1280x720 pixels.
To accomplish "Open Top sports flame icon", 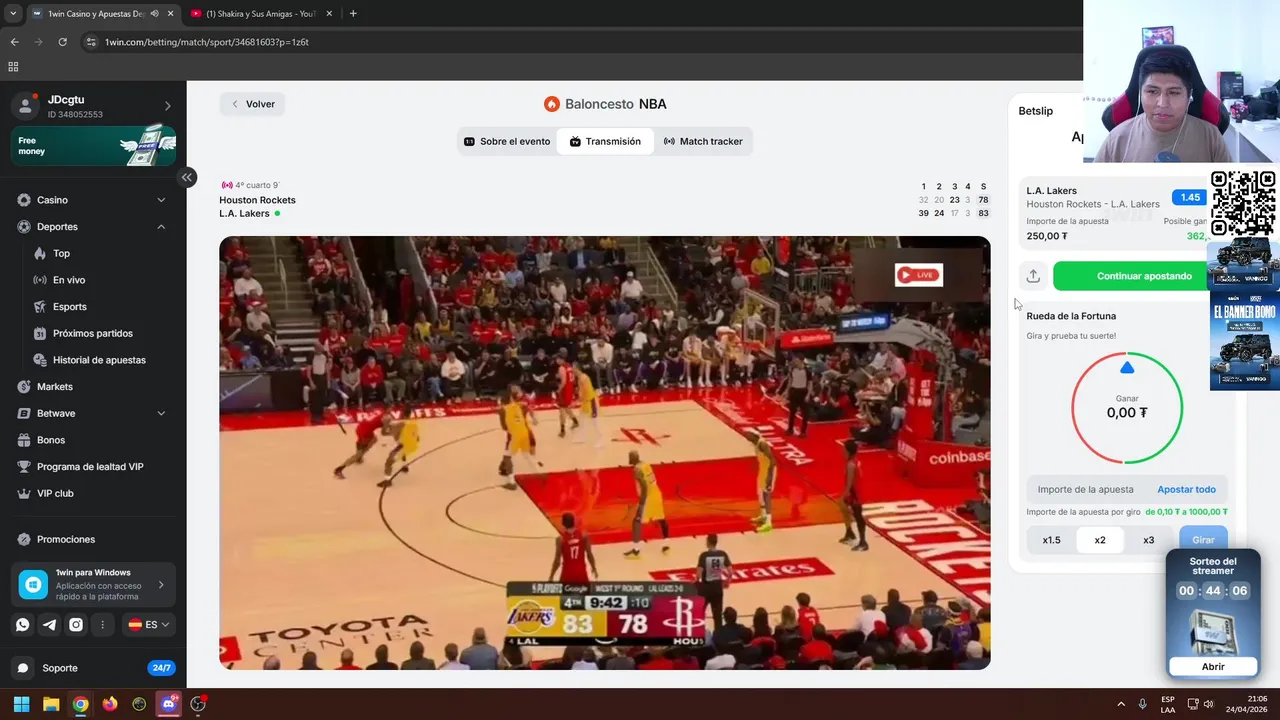I will (x=40, y=253).
